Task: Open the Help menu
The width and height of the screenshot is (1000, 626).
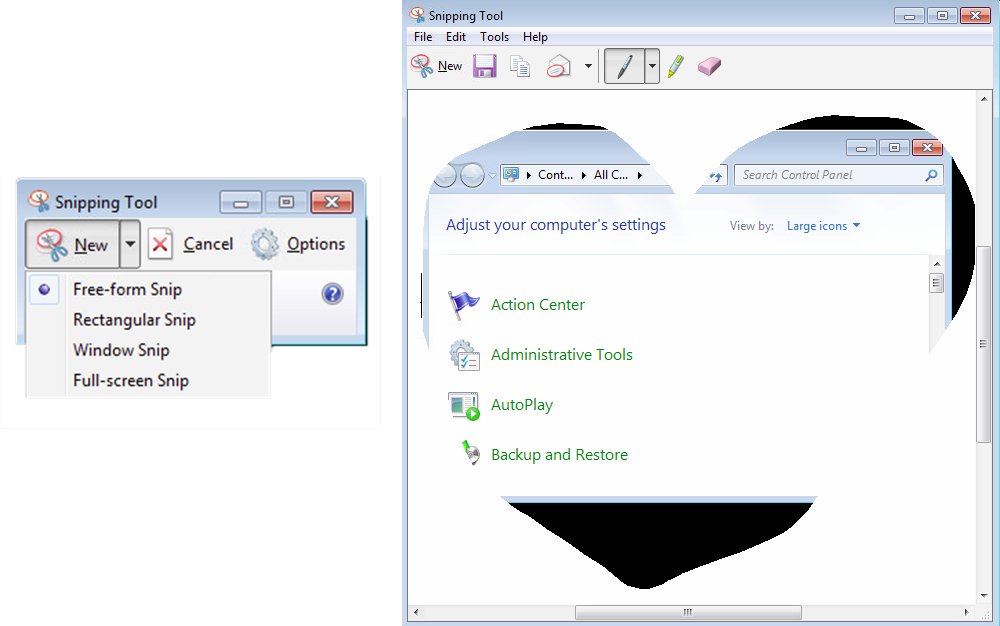Action: coord(535,36)
